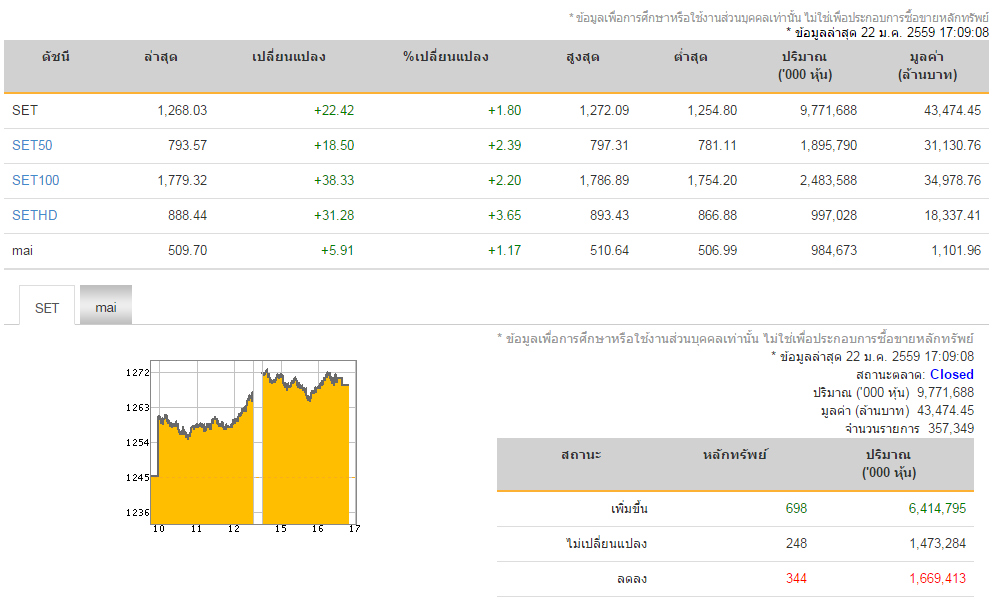Select mai change +5.91

pos(337,250)
